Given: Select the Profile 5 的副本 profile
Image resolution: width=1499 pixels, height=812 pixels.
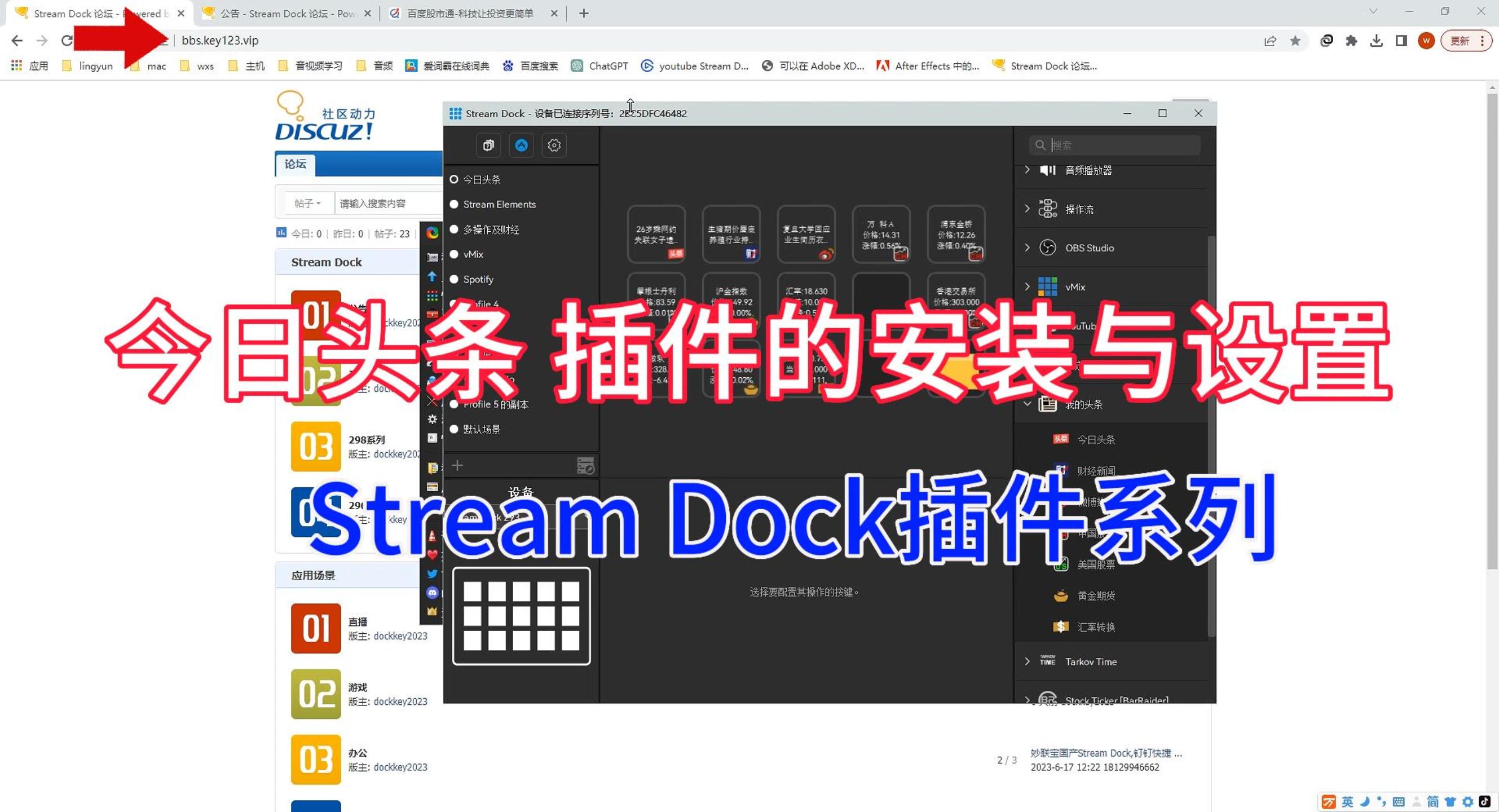Looking at the screenshot, I should click(489, 404).
